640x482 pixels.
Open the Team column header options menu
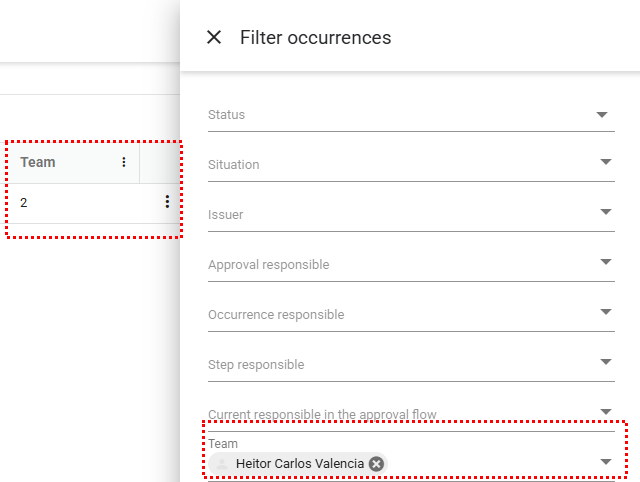pos(124,162)
